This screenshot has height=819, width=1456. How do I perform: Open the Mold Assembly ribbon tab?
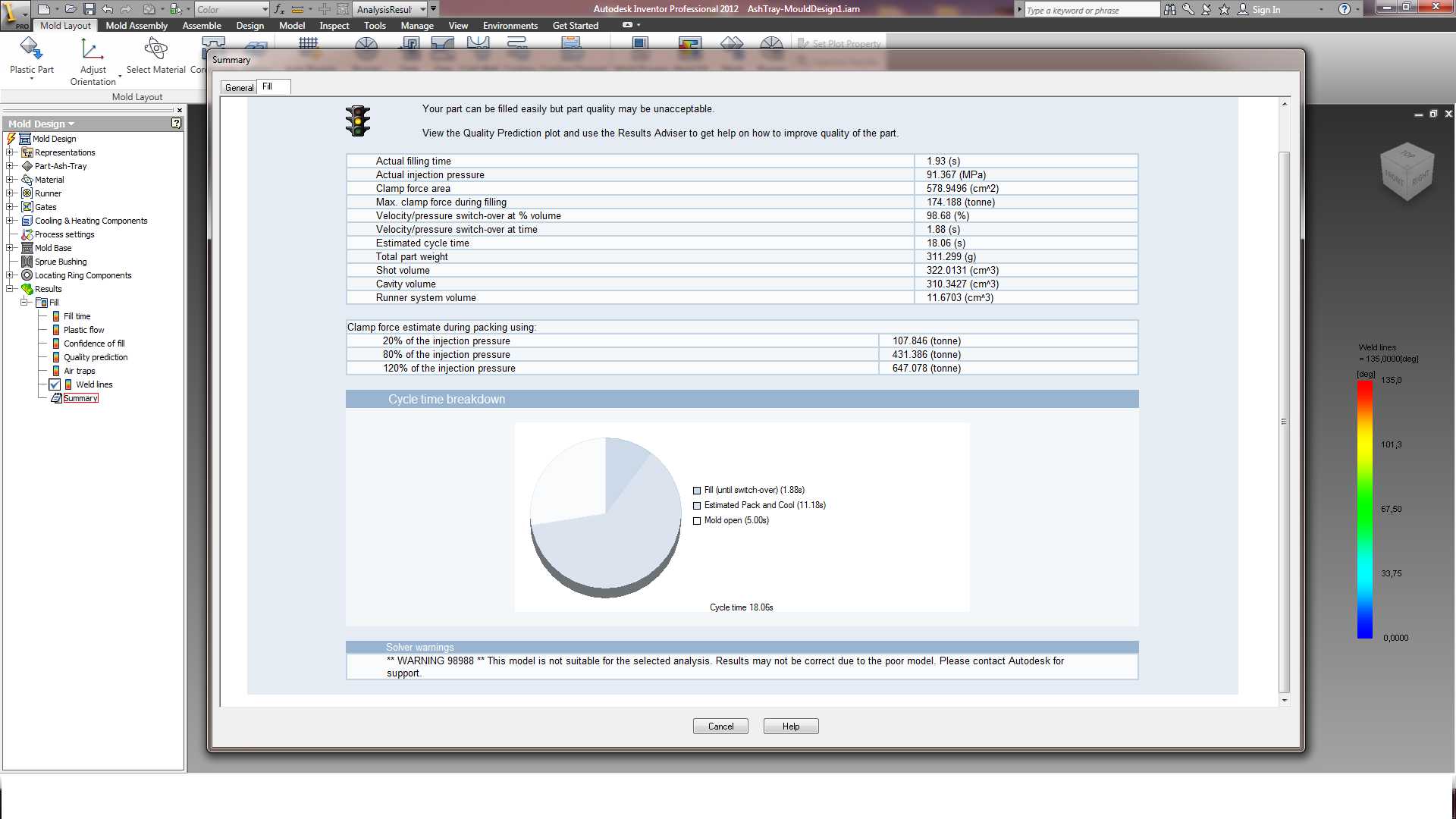tap(136, 25)
